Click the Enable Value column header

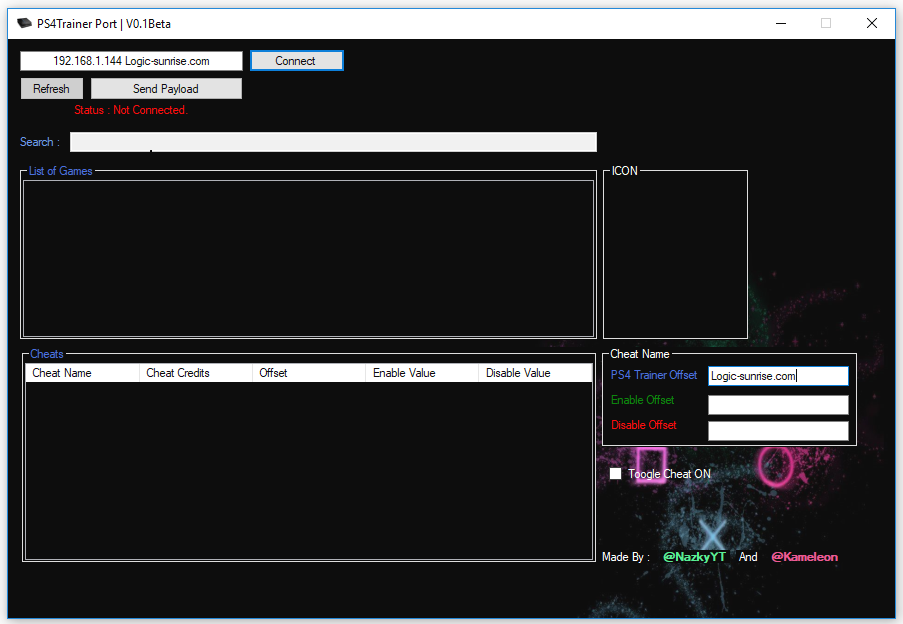tap(422, 373)
